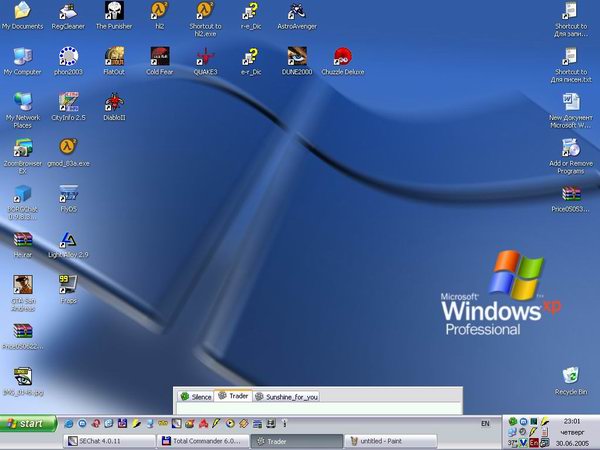Select the Price050622 archive on the desktop
This screenshot has height=450, width=600.
click(x=23, y=337)
